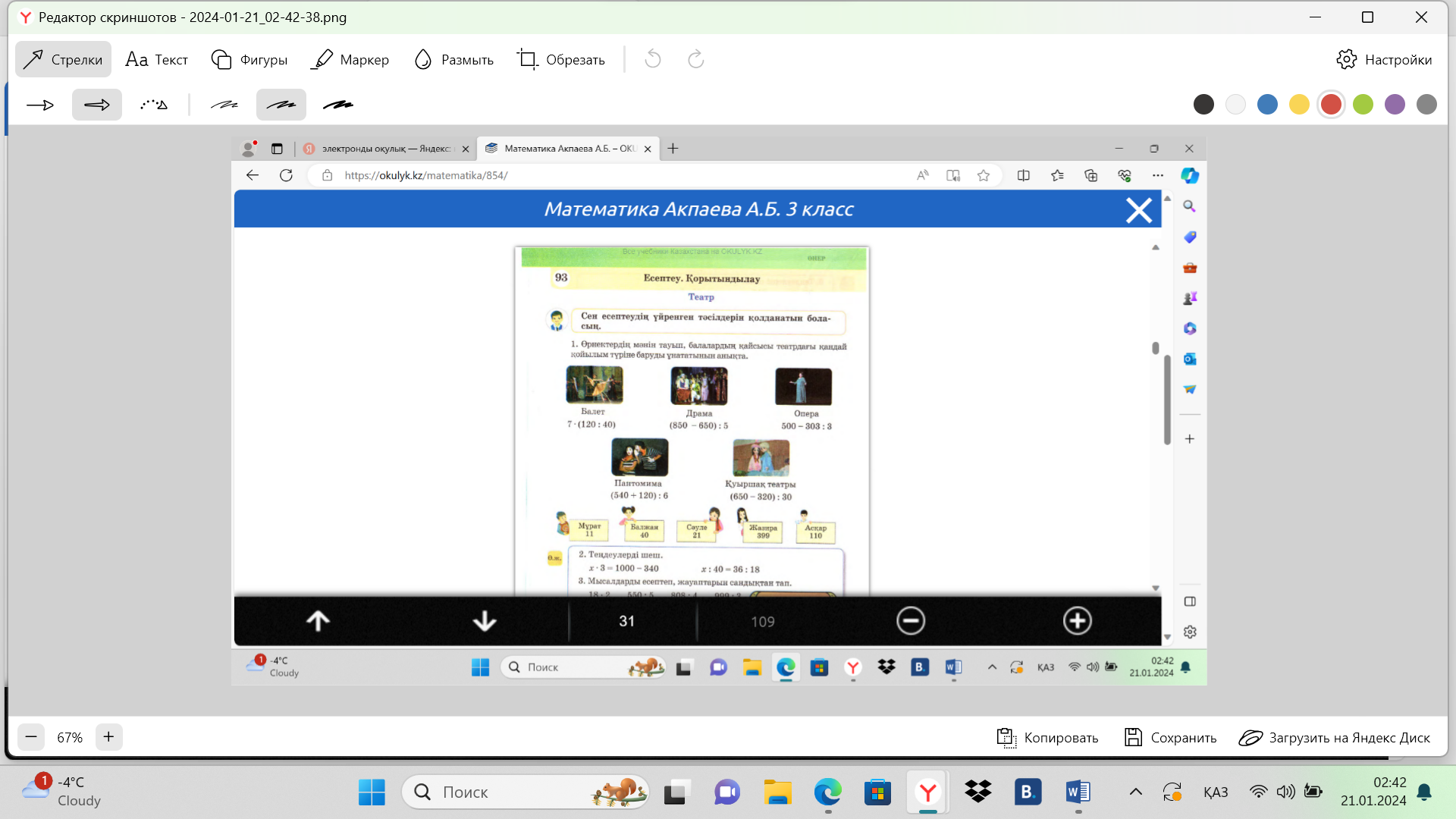Image resolution: width=1456 pixels, height=819 pixels.
Task: Choose the Маркер tool
Action: click(x=350, y=59)
